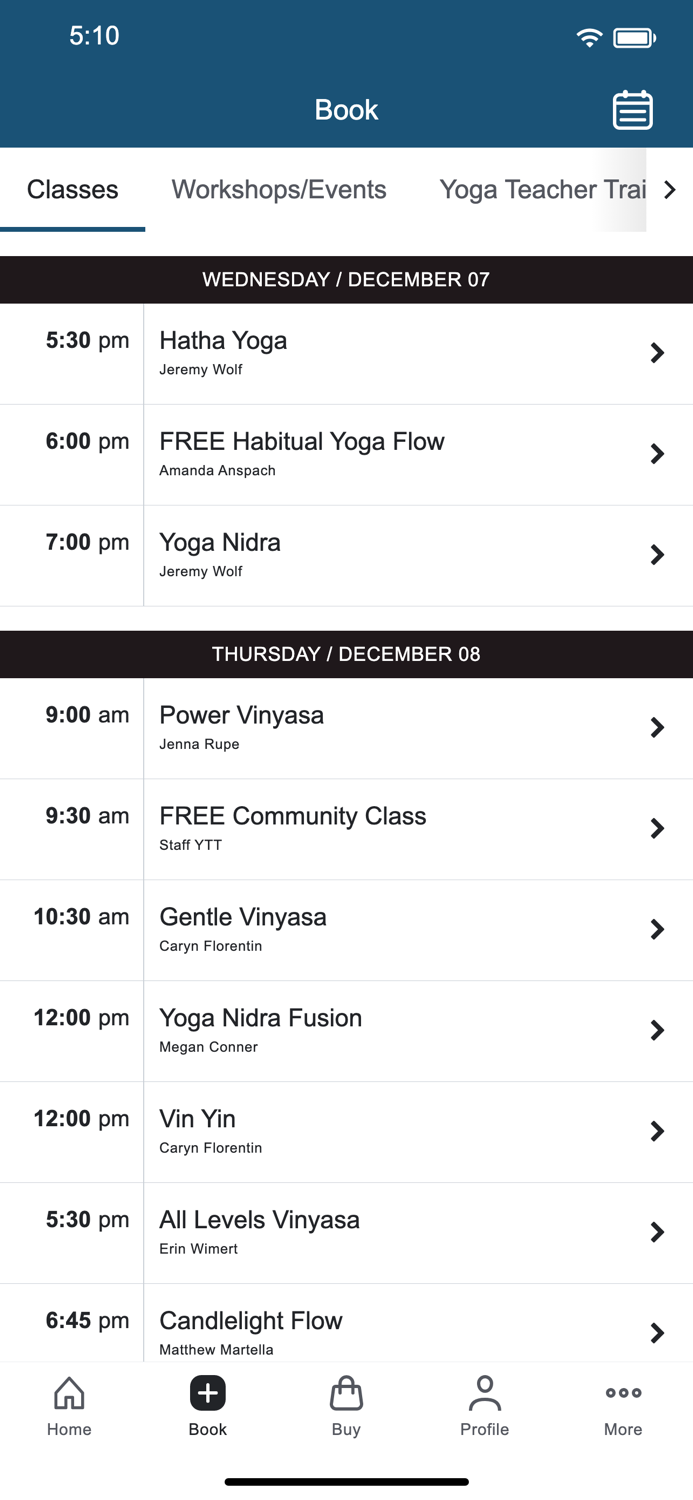Screen dimensions: 693x1500
Task: Check the Wi-Fi status icon
Action: 589,36
